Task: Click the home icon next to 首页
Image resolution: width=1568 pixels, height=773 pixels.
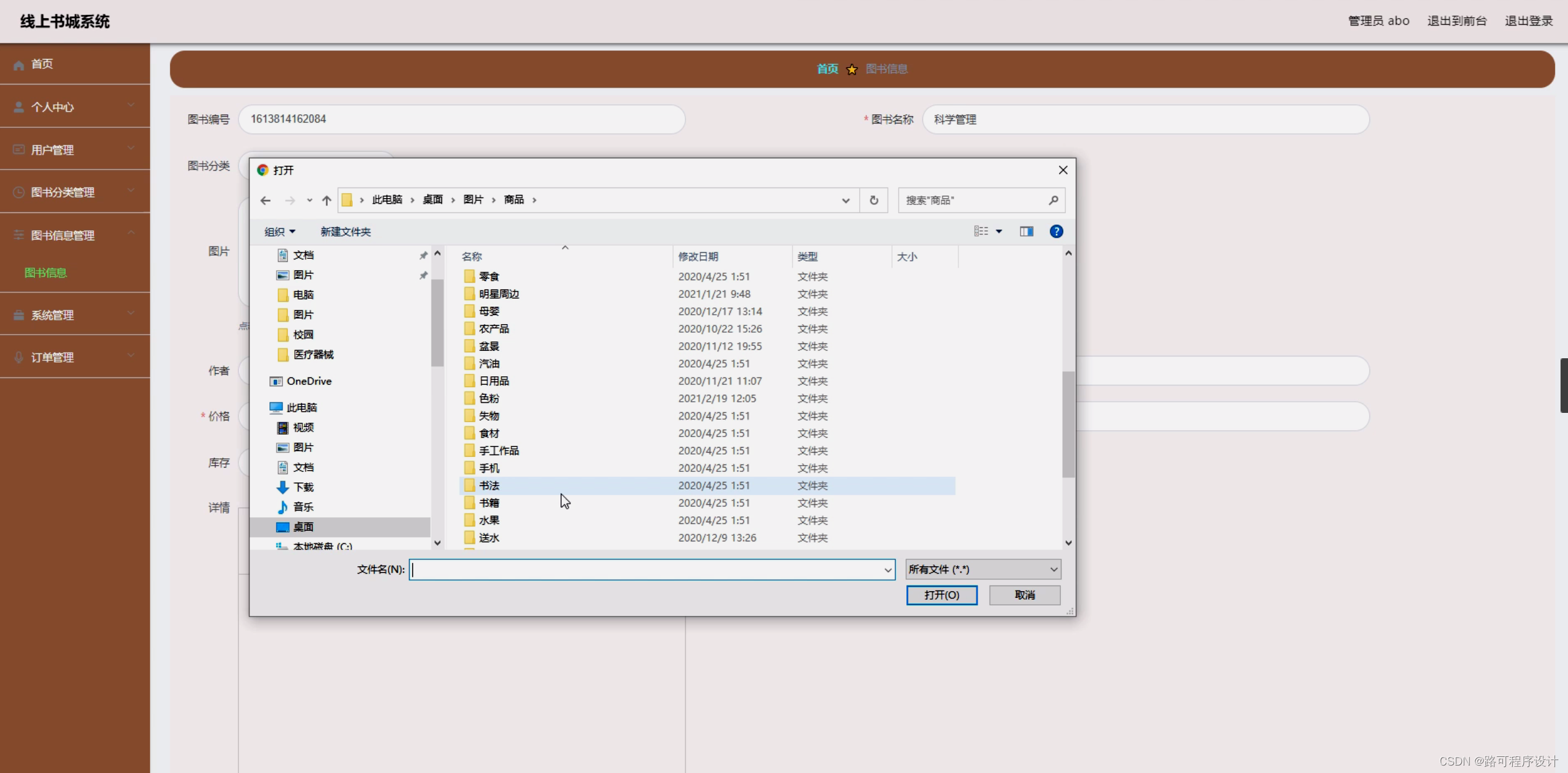Action: click(18, 63)
